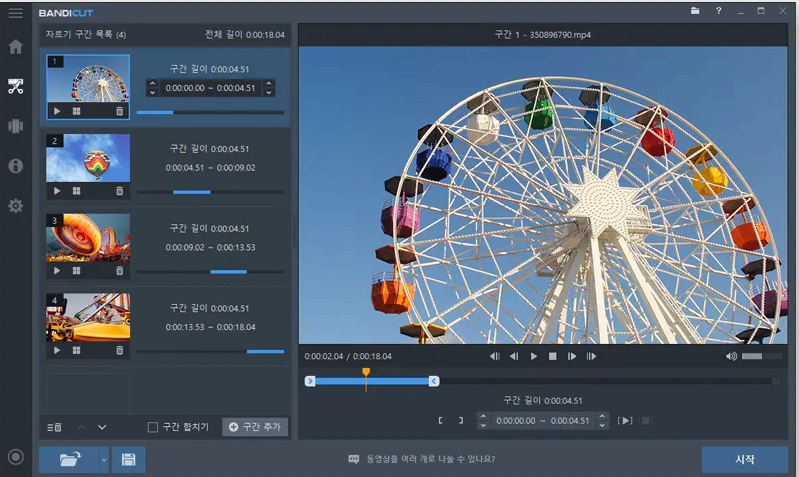The width and height of the screenshot is (799, 477).
Task: Open the help question mark icon
Action: [718, 11]
